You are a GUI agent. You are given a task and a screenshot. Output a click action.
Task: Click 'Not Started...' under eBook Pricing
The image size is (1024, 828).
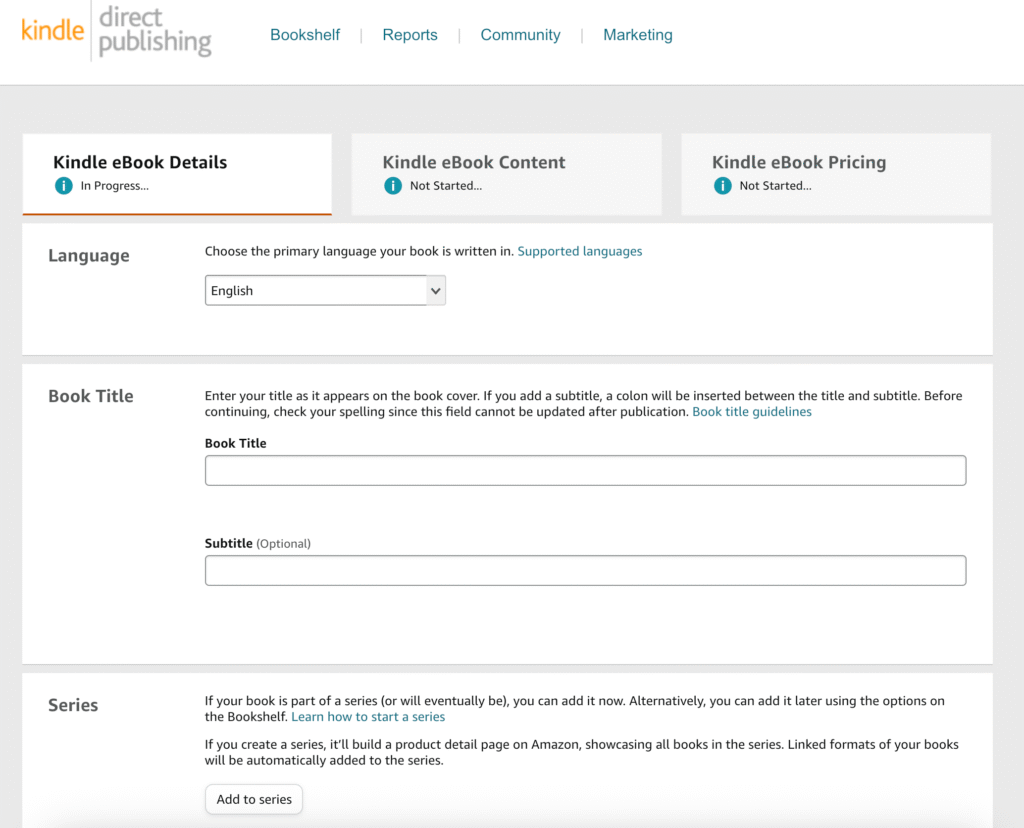click(776, 186)
